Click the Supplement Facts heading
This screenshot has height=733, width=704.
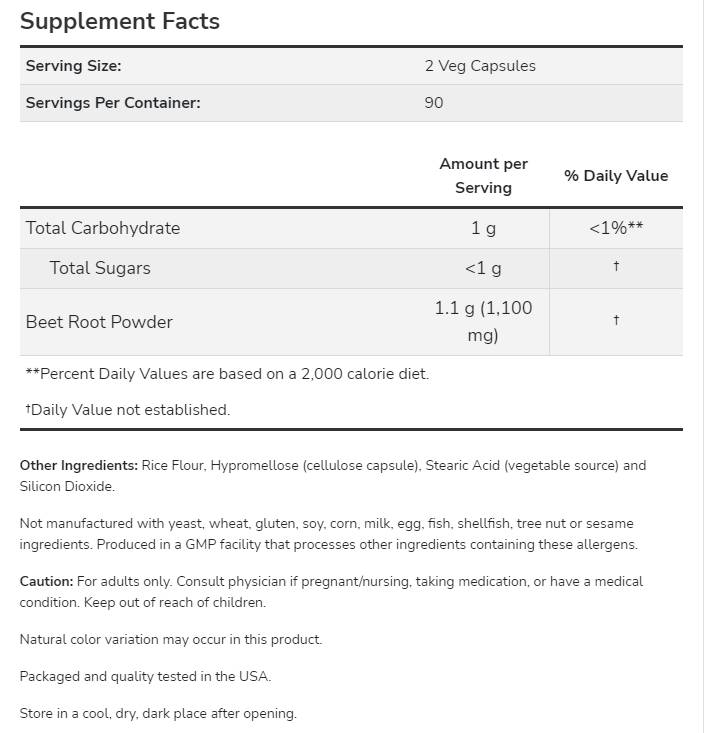(120, 21)
